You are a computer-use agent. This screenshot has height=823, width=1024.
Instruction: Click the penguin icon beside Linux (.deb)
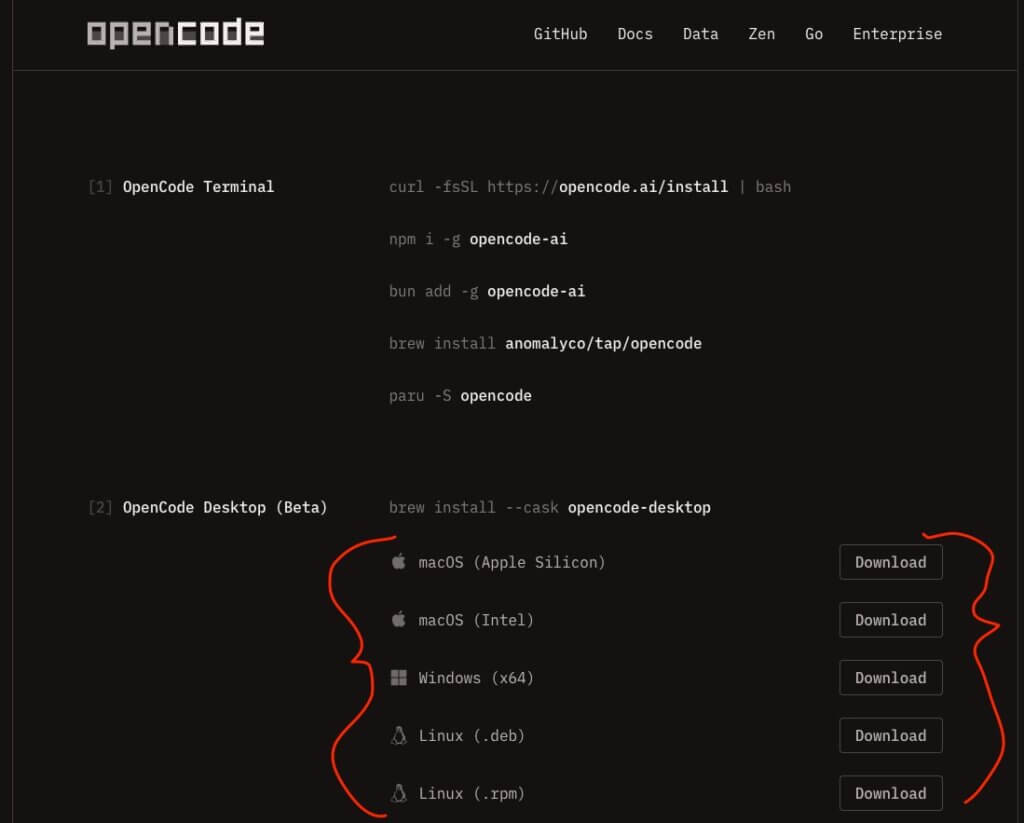(398, 735)
